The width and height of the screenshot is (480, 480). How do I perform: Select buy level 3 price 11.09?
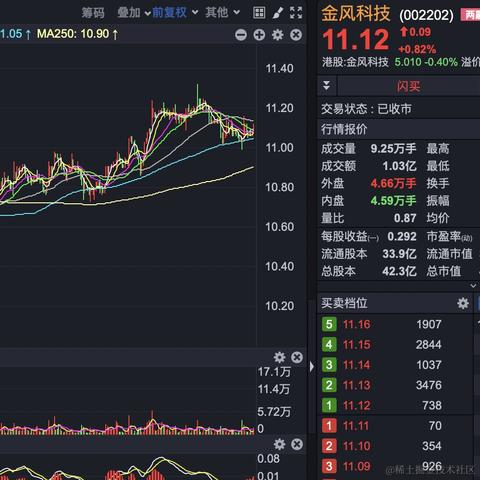[357, 466]
